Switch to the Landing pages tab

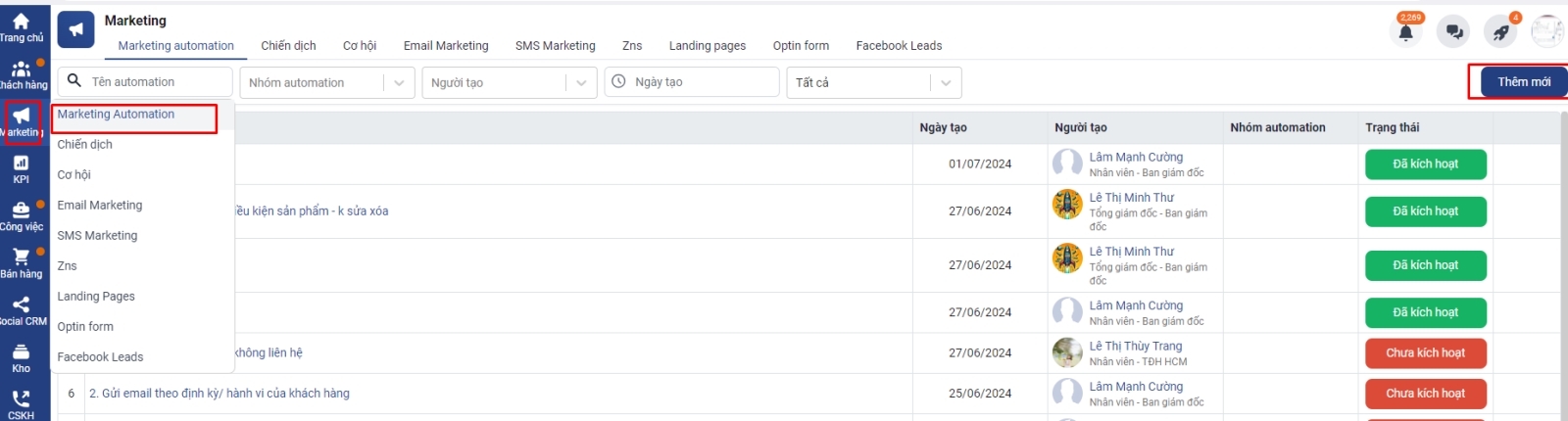point(707,46)
